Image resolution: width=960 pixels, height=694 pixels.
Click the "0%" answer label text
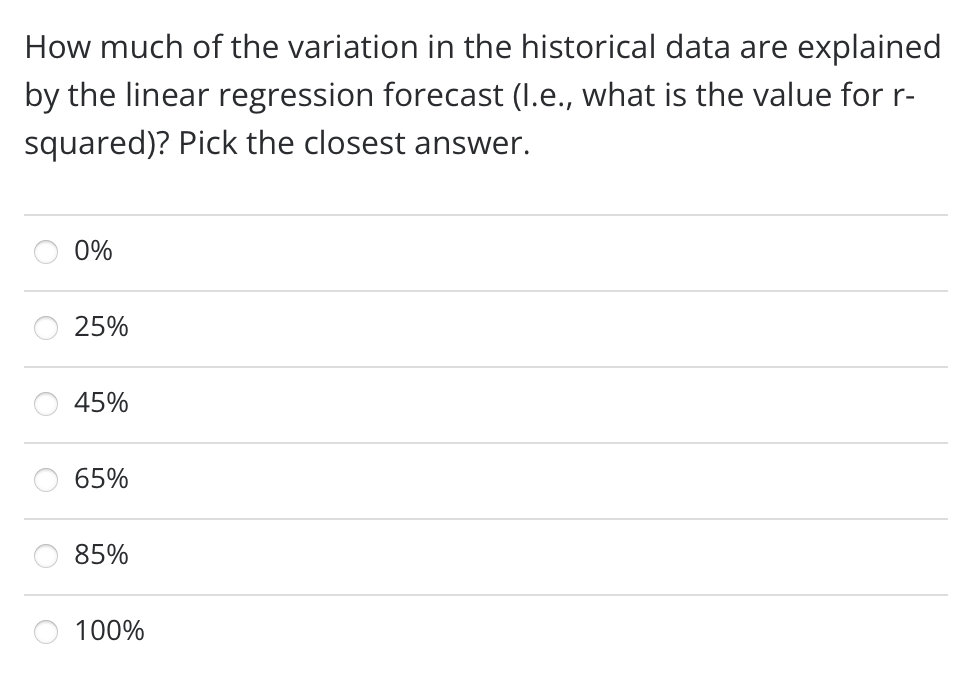point(94,252)
